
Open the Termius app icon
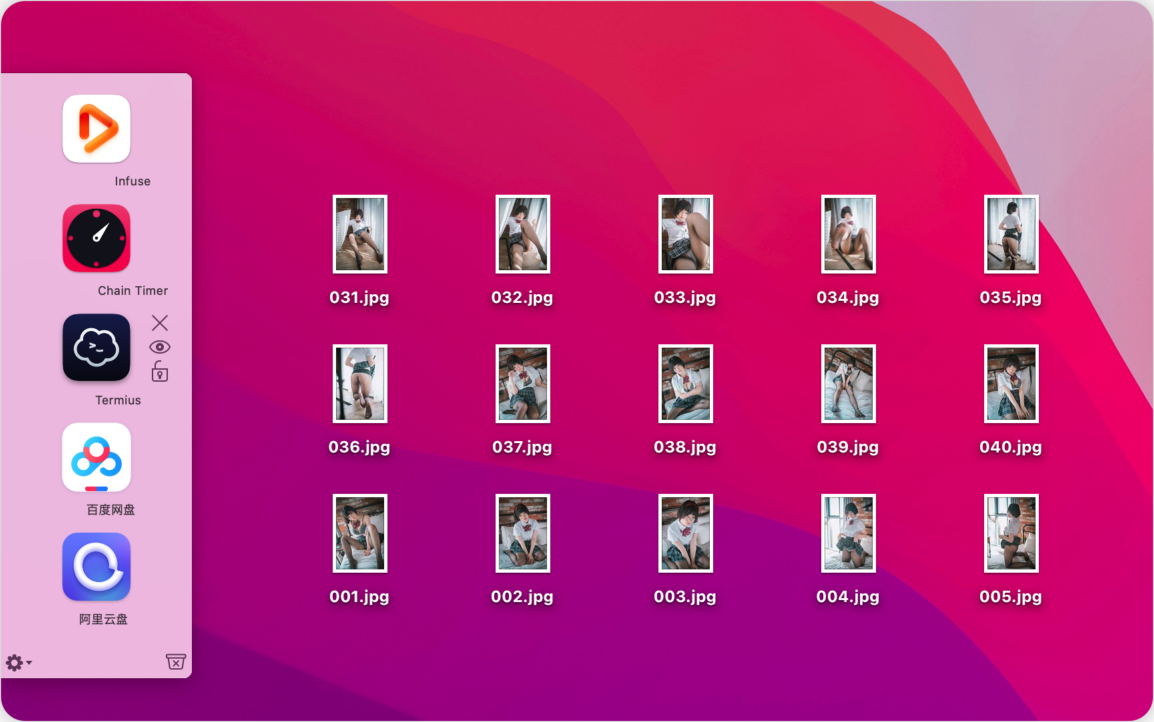tap(96, 348)
